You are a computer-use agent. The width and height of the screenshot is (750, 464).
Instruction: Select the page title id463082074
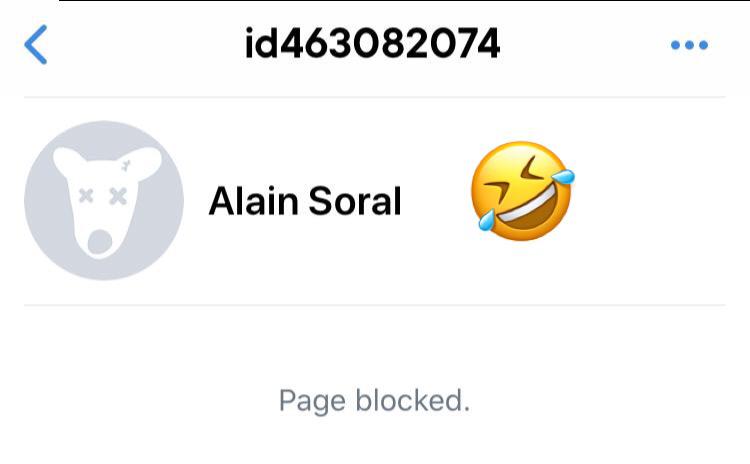(372, 44)
